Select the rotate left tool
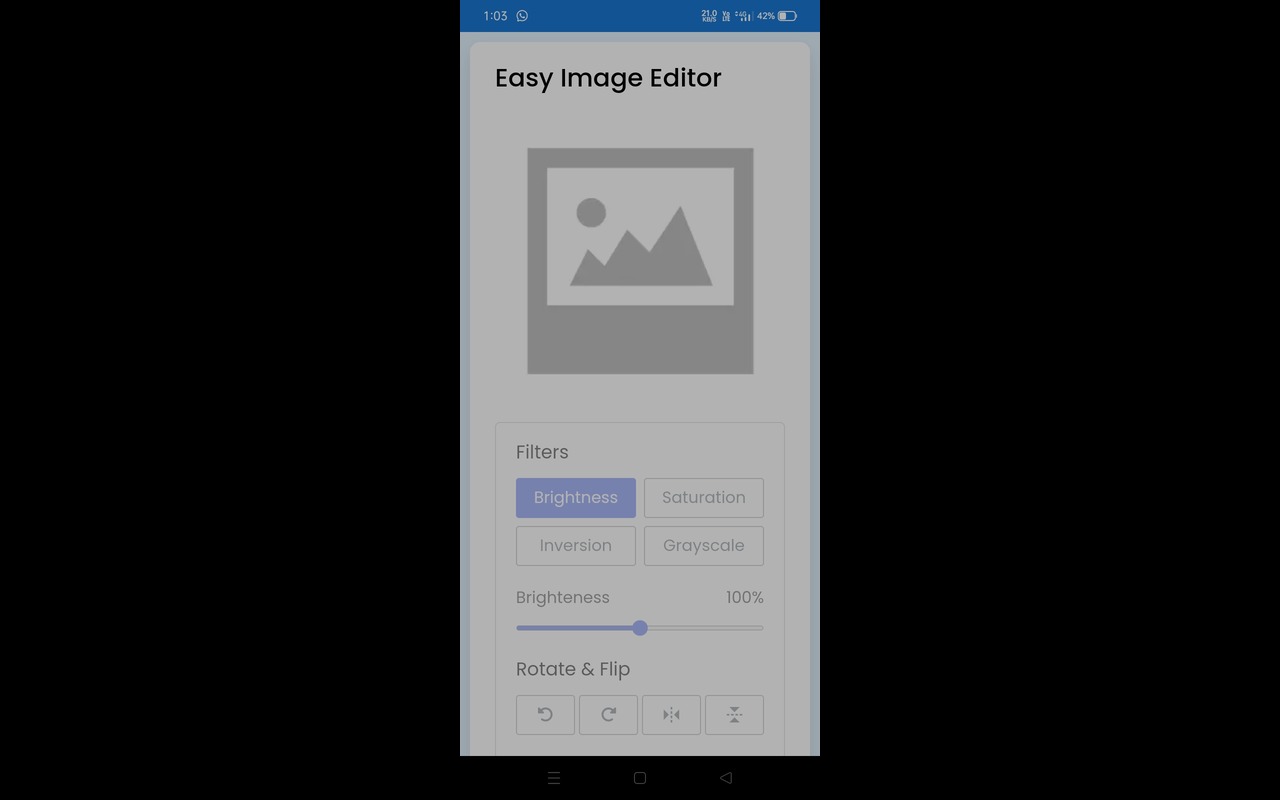This screenshot has height=800, width=1280. 545,714
